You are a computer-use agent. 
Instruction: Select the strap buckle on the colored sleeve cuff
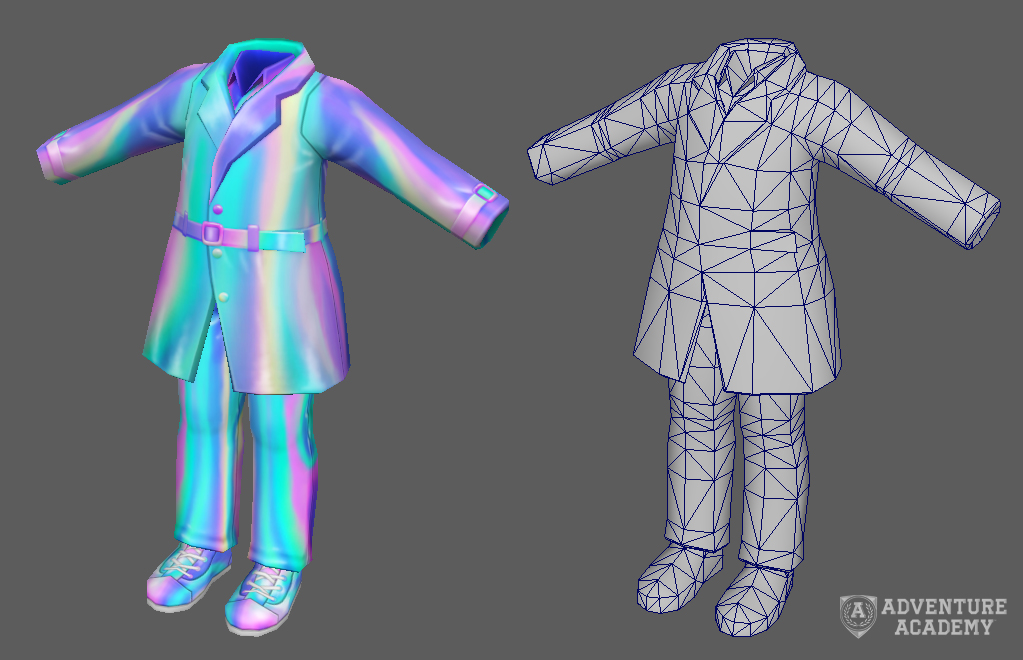(485, 193)
